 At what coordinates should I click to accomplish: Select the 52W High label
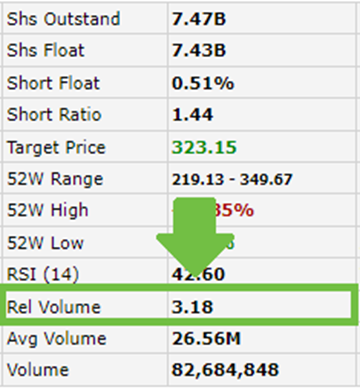coord(48,210)
